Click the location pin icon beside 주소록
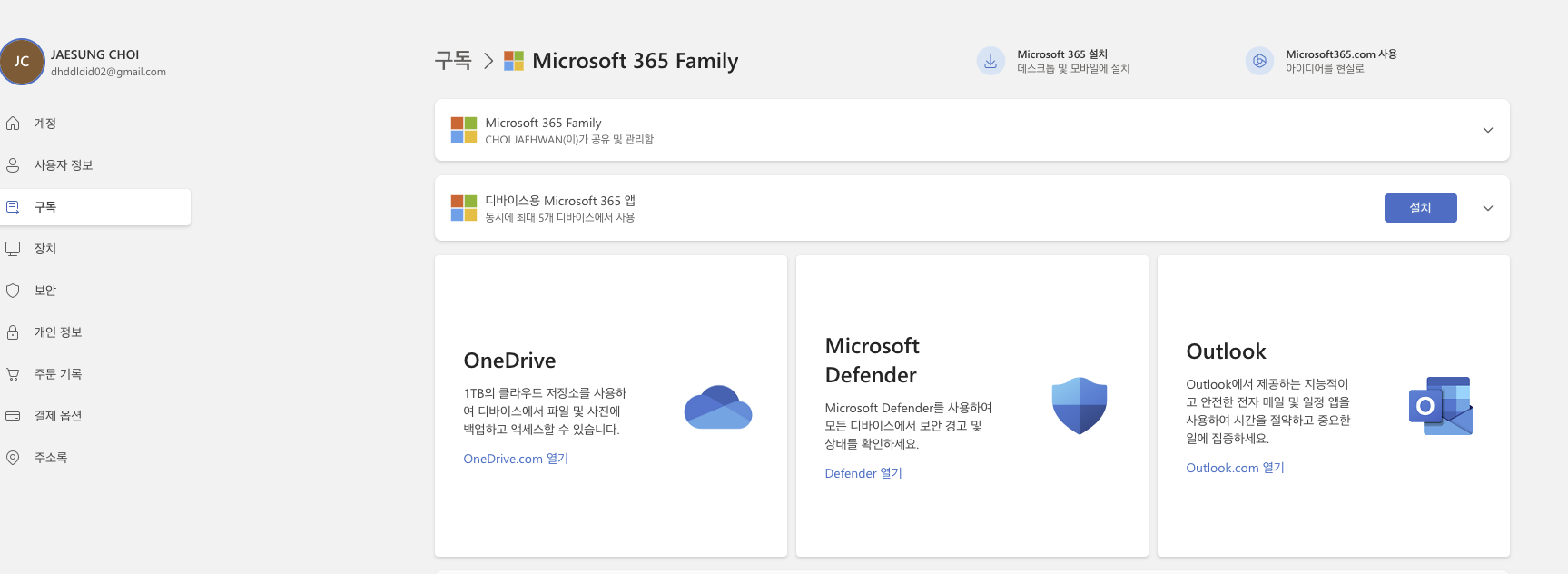This screenshot has height=574, width=1568. point(13,458)
